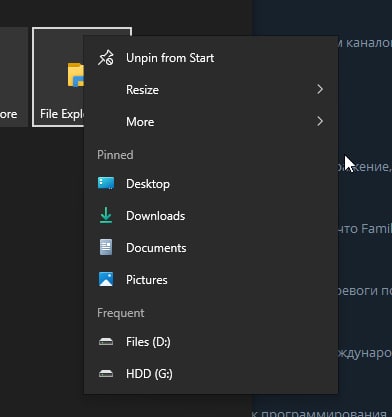Open the pinned Pictures entry text

[147, 280]
